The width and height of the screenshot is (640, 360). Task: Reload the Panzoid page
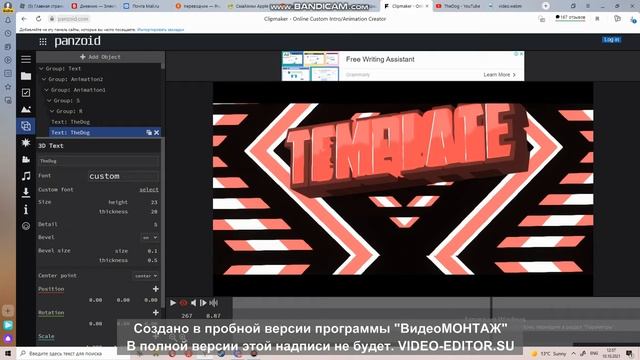(x=38, y=19)
